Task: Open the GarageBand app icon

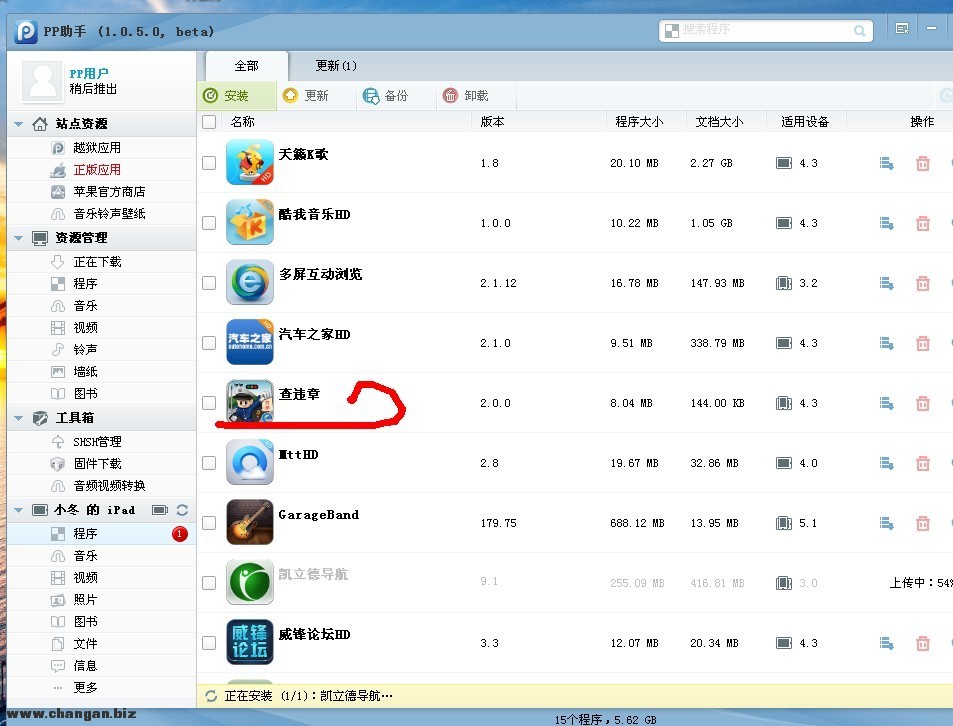Action: pyautogui.click(x=249, y=522)
